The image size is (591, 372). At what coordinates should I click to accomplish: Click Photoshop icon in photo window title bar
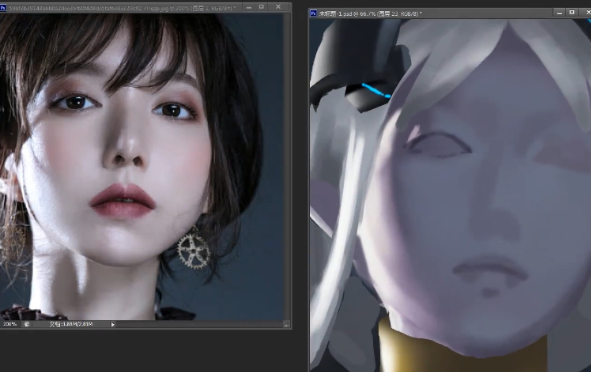[x=3, y=8]
